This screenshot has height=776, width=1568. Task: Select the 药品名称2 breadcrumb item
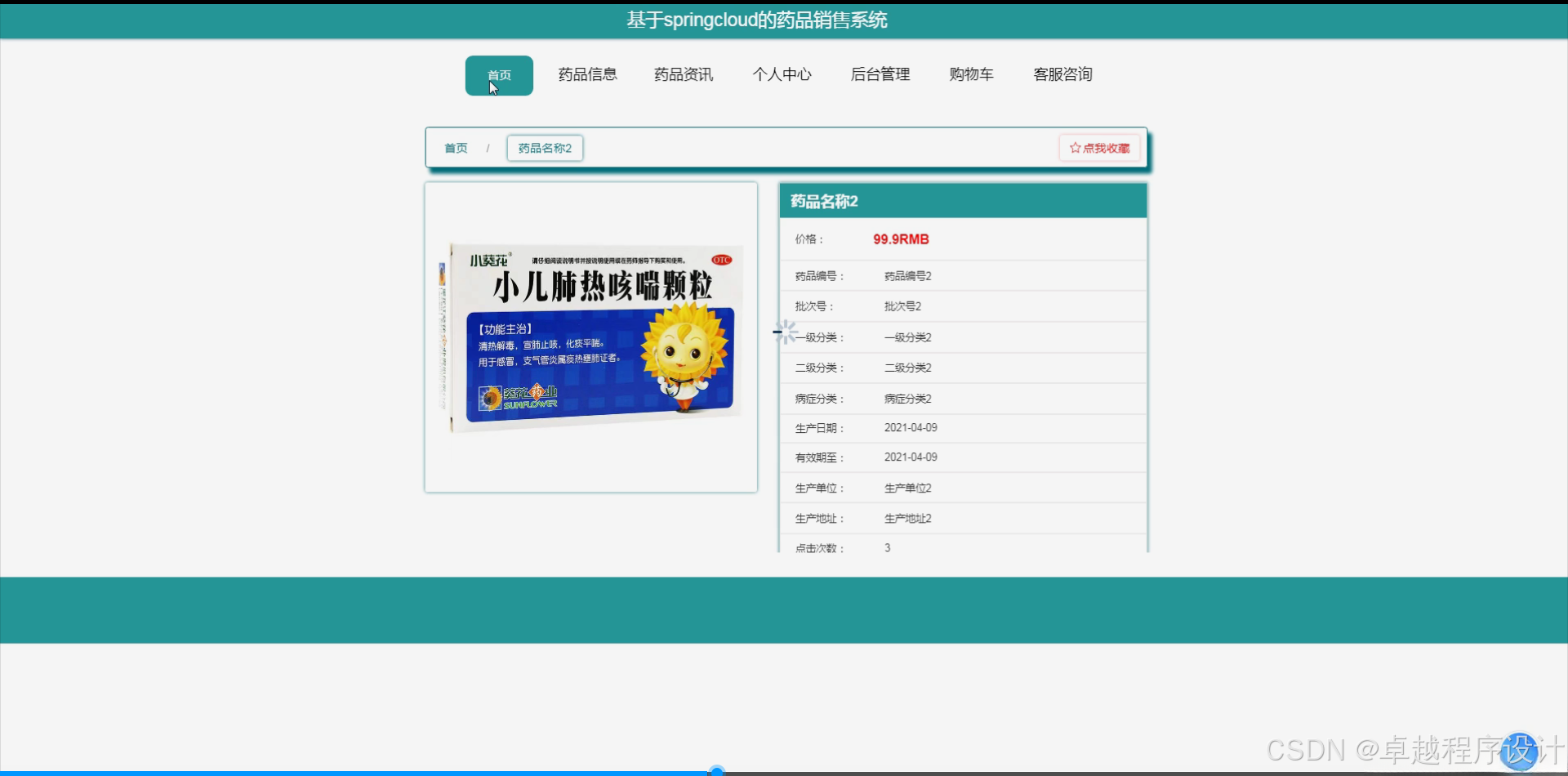544,148
